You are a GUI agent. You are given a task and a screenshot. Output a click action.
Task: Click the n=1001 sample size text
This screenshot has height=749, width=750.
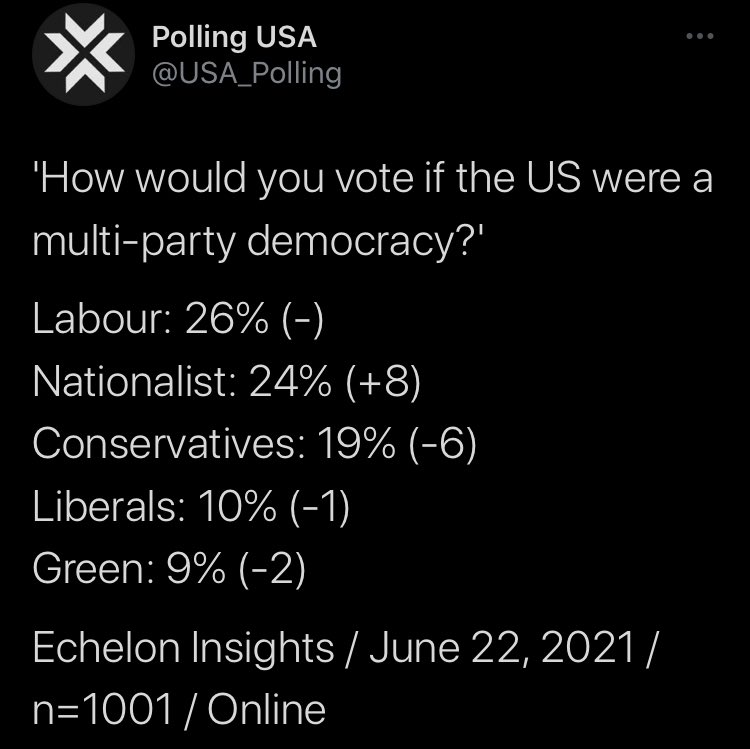[102, 710]
